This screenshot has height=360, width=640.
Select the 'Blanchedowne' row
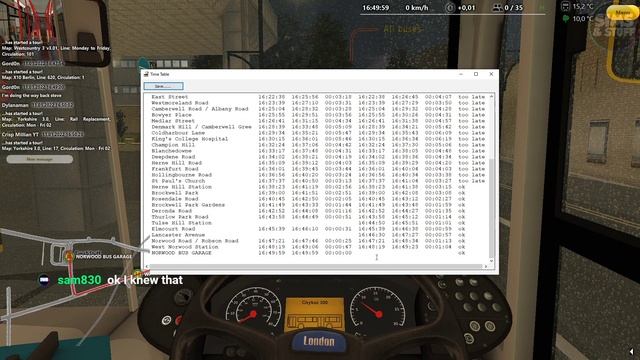coord(318,151)
